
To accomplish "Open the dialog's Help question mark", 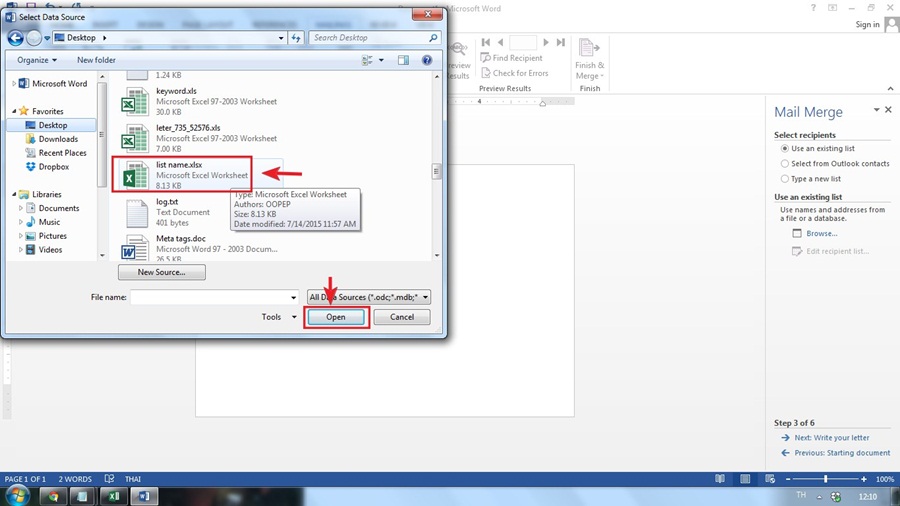I will tap(427, 60).
